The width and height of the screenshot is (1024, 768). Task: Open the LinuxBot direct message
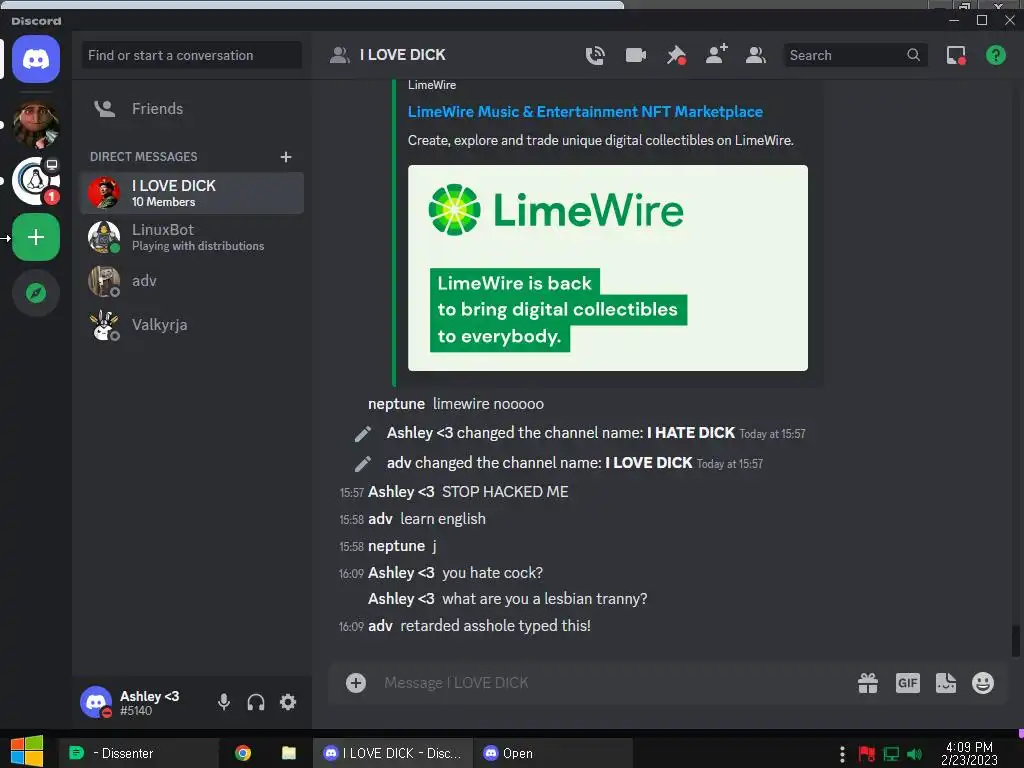(192, 237)
